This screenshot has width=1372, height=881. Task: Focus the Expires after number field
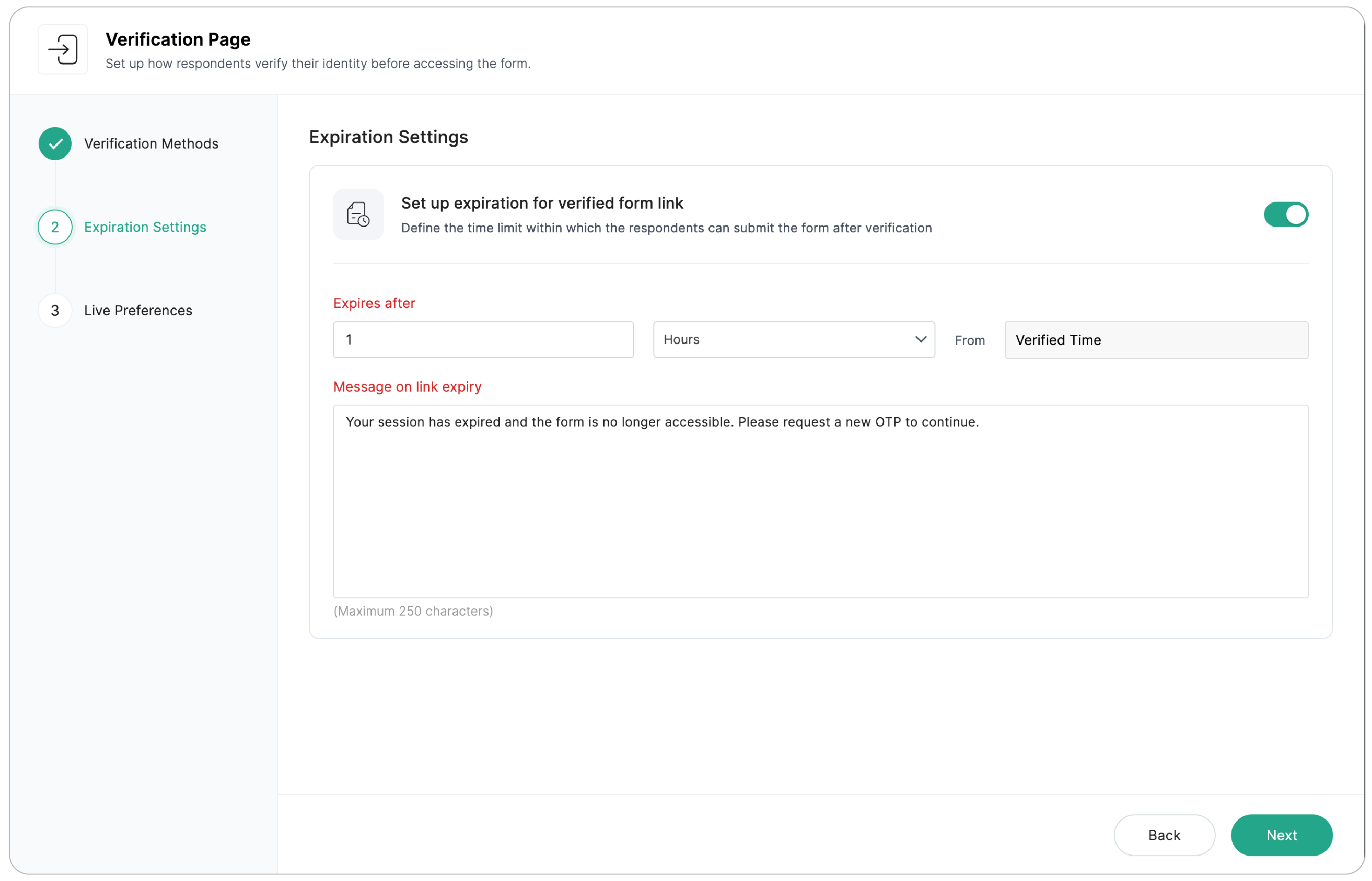[483, 340]
